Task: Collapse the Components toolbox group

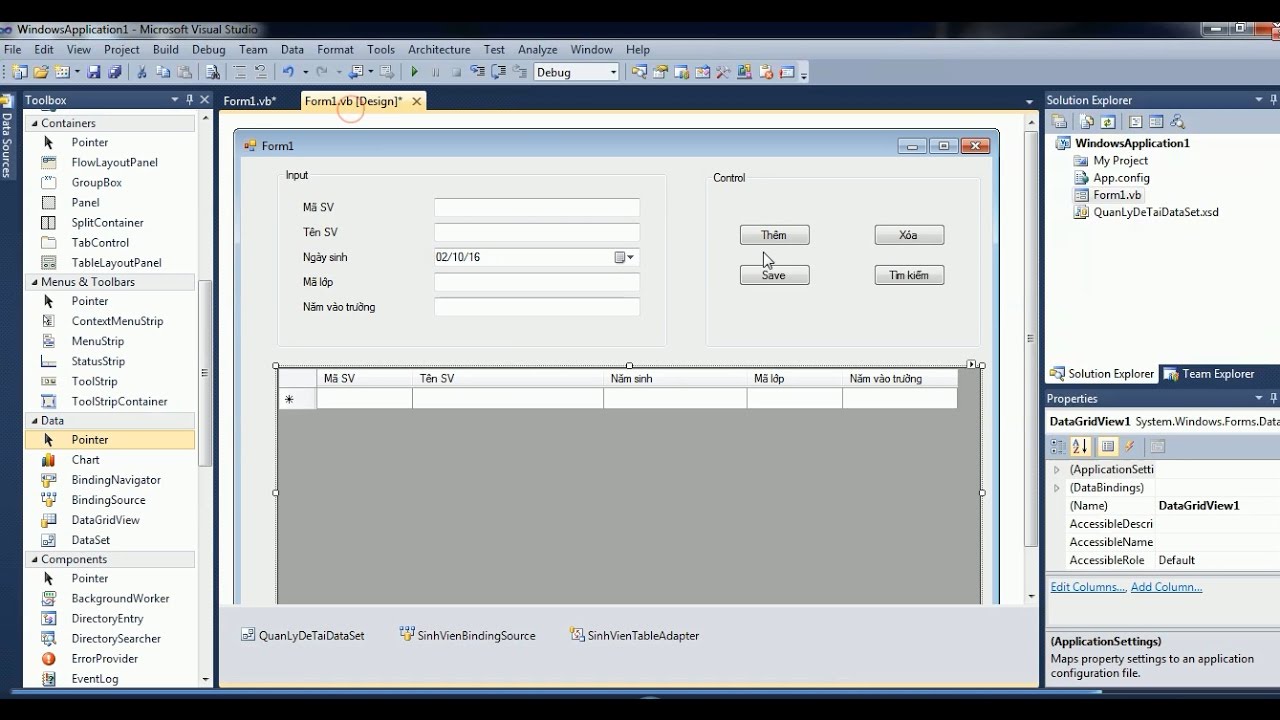Action: [x=34, y=559]
